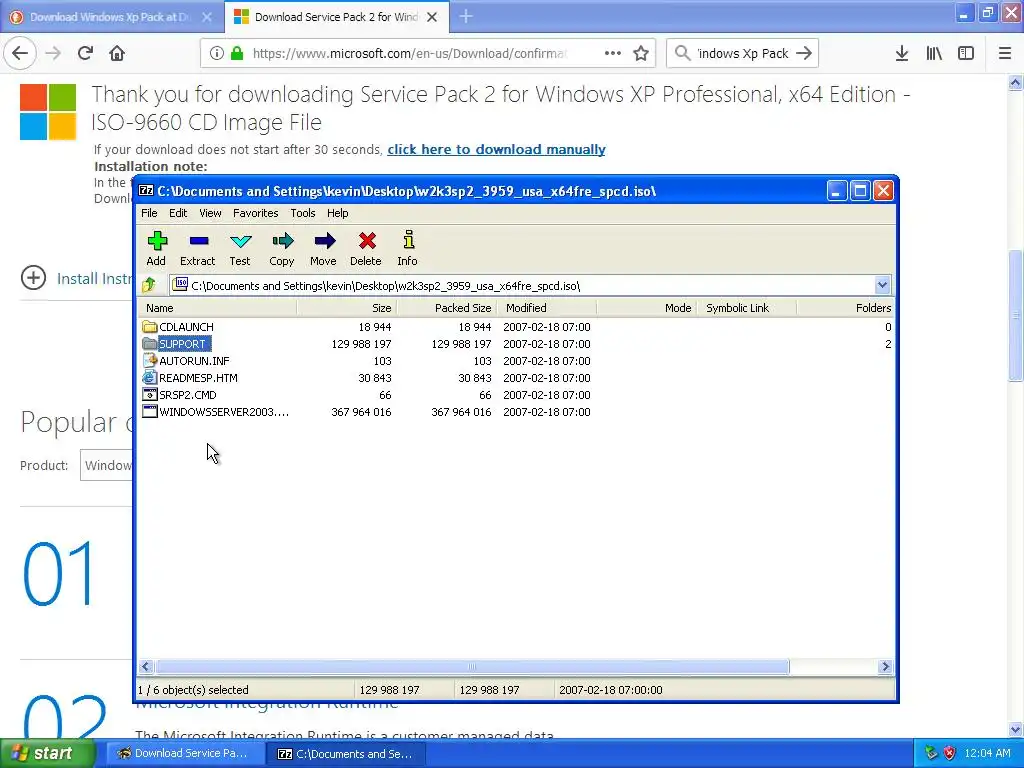Expand the 7-Zip address path dropdown
1024x768 pixels.
[x=882, y=285]
